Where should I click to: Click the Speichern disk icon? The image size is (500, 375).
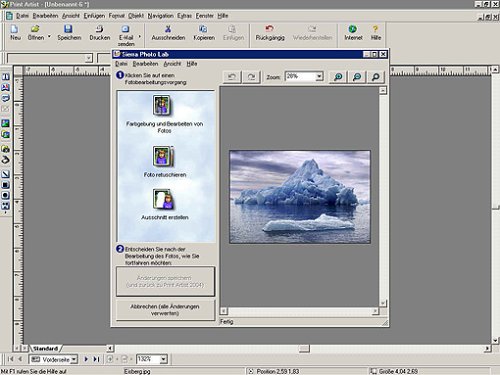(x=68, y=29)
